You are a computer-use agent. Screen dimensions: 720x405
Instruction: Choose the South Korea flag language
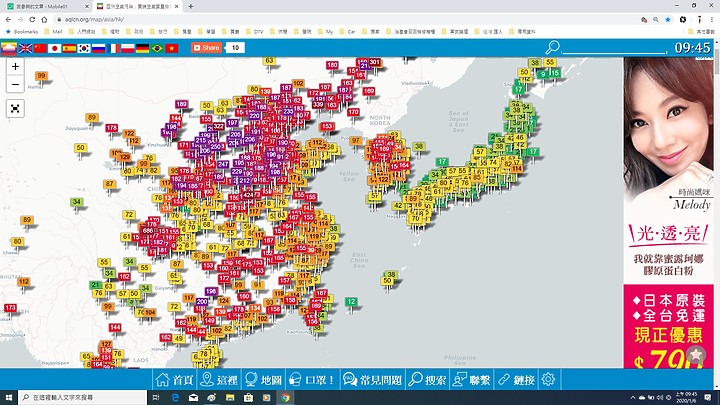point(84,48)
